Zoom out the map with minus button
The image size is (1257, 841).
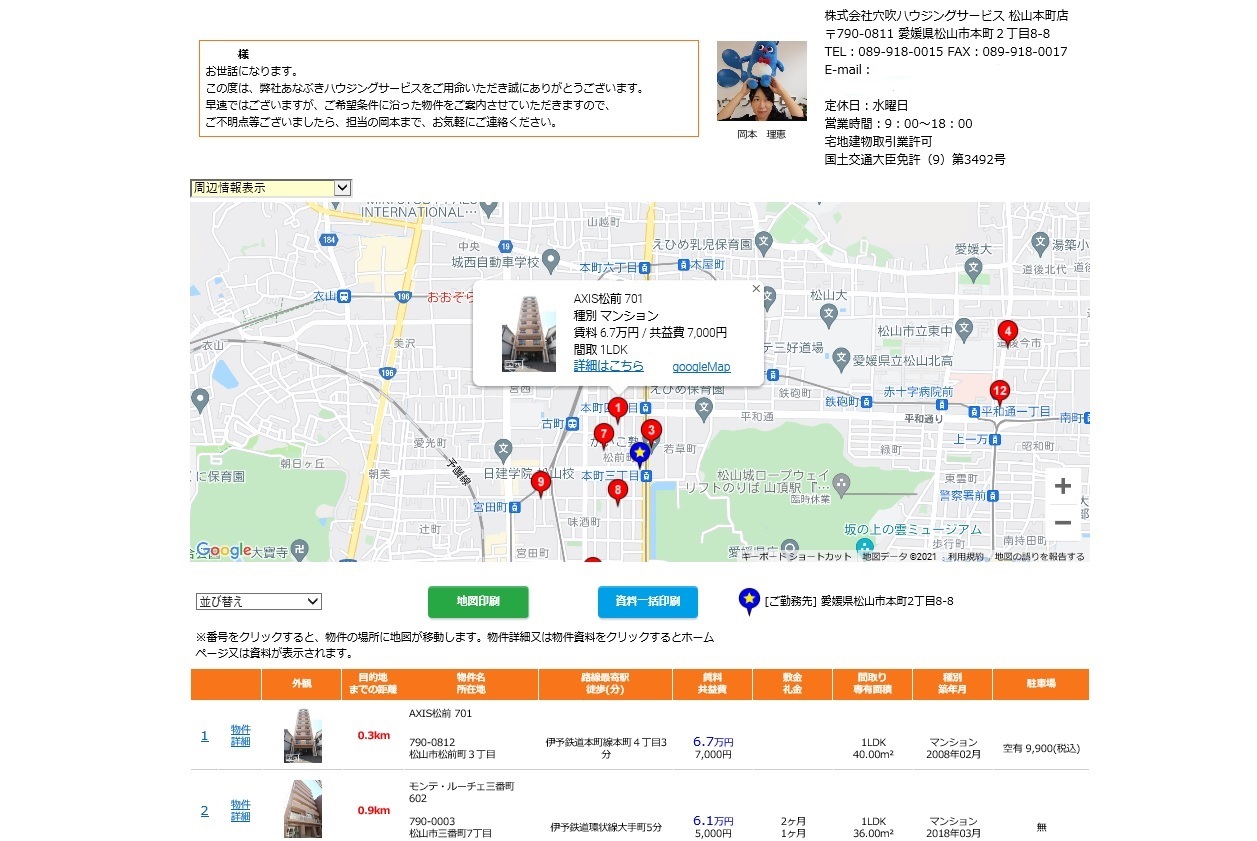coord(1062,523)
